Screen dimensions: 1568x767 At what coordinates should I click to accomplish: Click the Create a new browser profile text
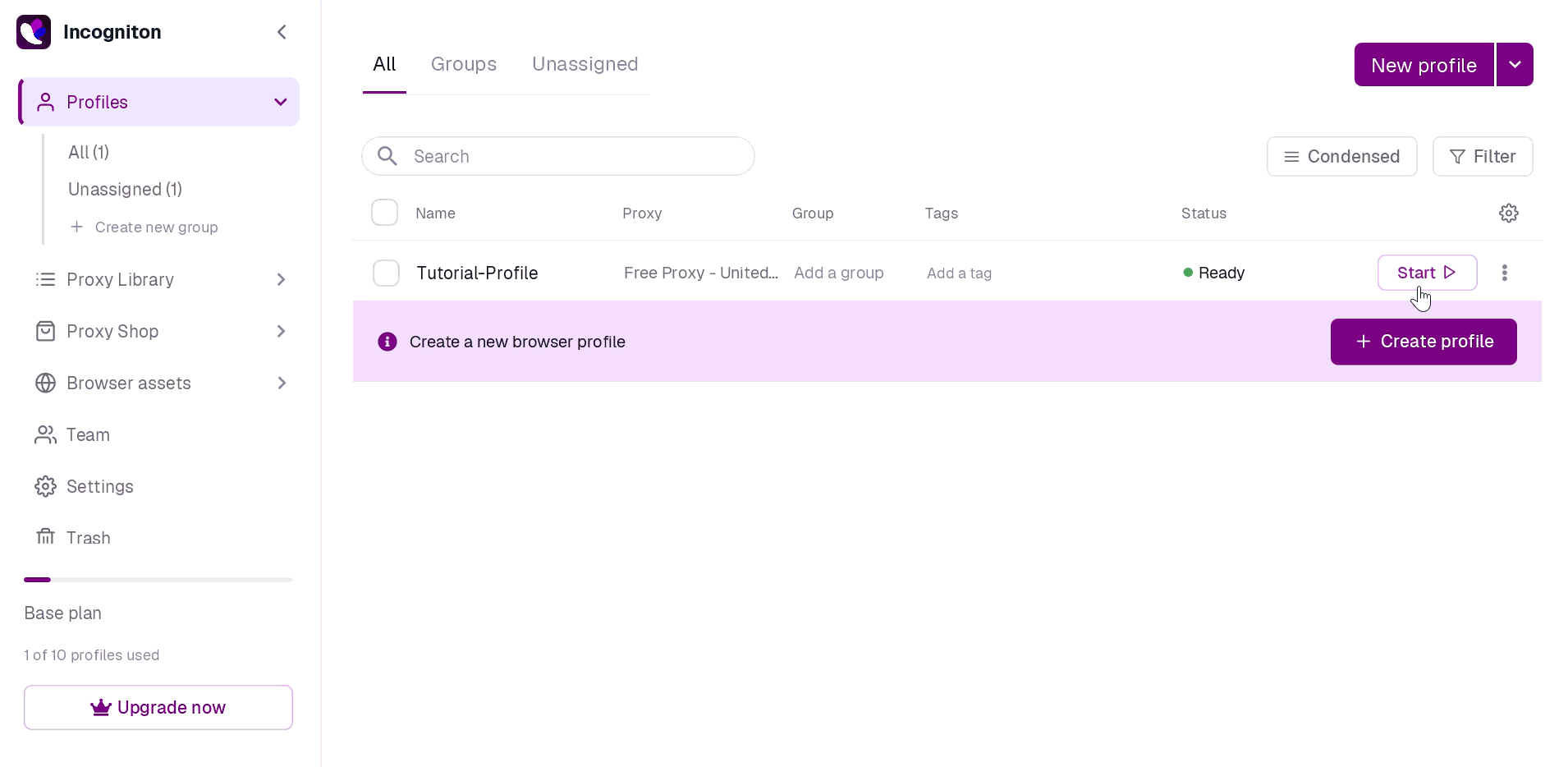click(517, 342)
